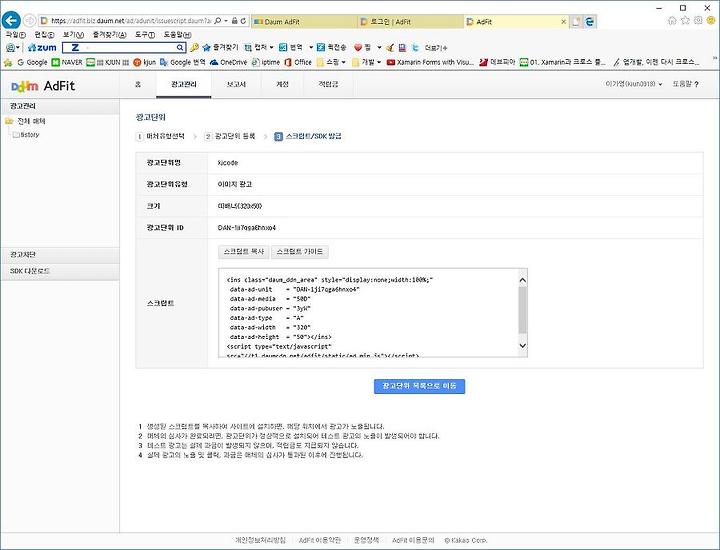Click the zum search box magnifier icon
This screenshot has height=550, width=720.
click(x=180, y=47)
